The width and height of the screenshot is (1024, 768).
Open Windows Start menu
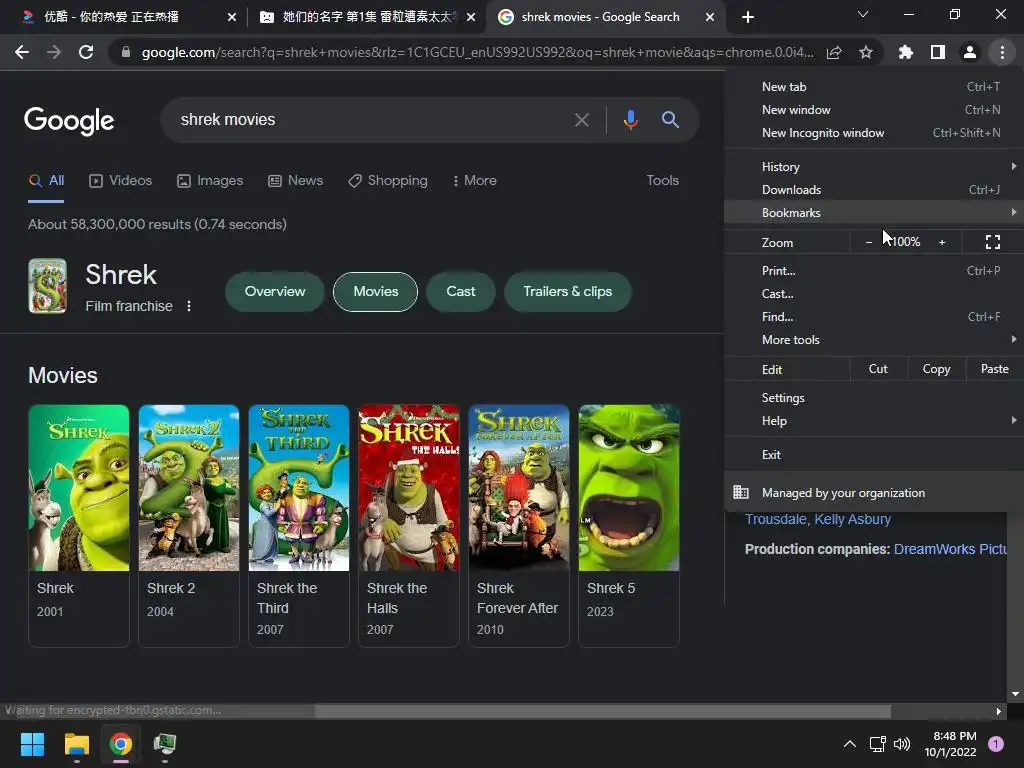click(x=32, y=744)
